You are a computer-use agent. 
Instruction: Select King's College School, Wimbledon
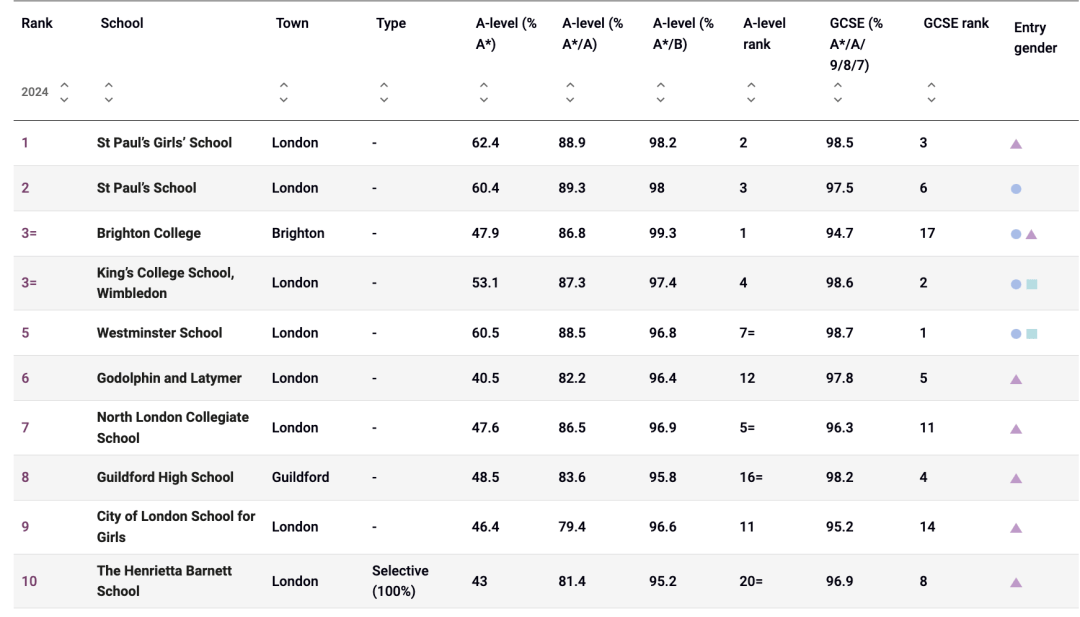click(165, 283)
